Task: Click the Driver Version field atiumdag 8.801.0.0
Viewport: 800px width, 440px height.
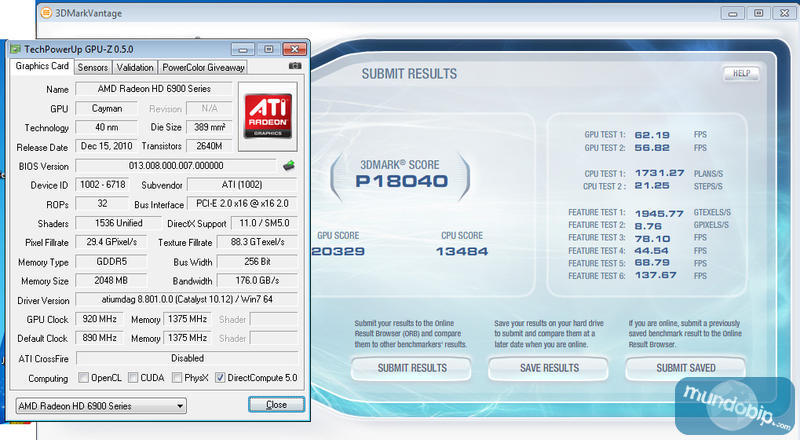Action: (x=187, y=299)
